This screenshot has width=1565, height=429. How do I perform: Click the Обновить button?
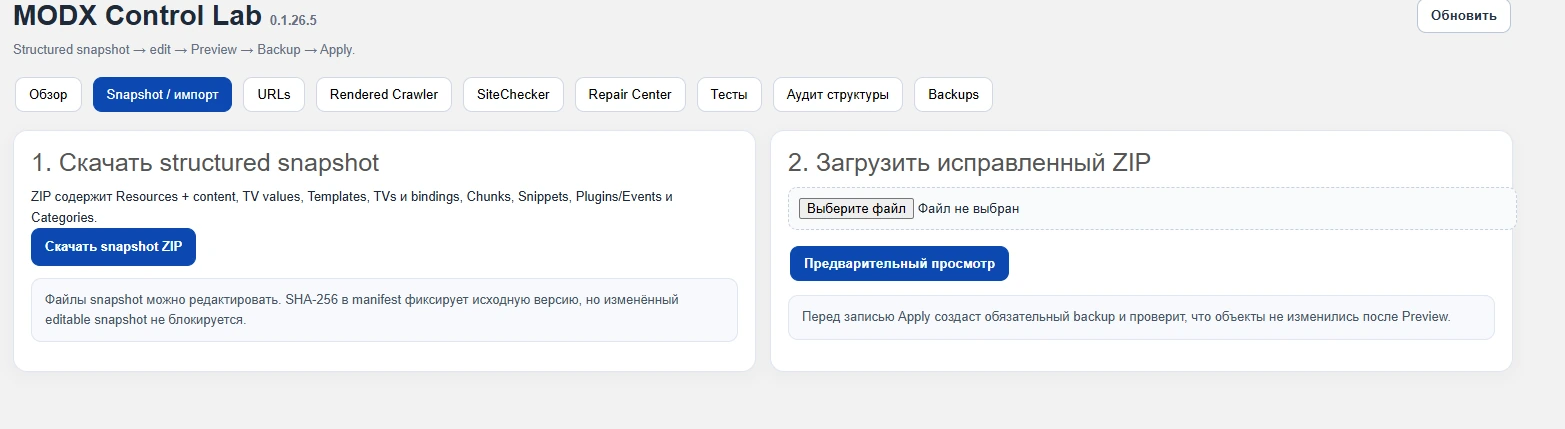1463,16
